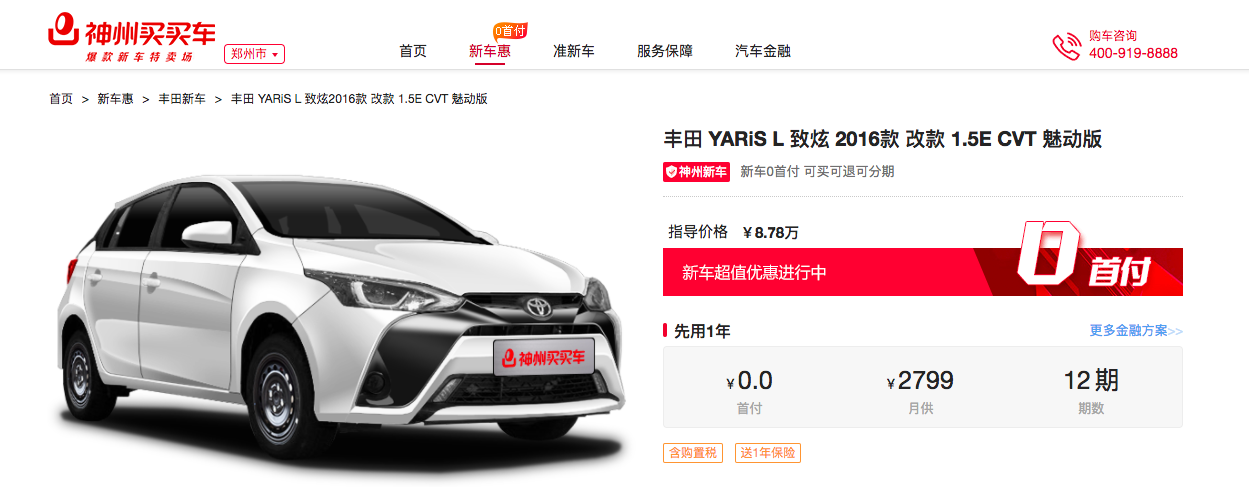Click the 新车惠 breadcrumb link

(116, 99)
